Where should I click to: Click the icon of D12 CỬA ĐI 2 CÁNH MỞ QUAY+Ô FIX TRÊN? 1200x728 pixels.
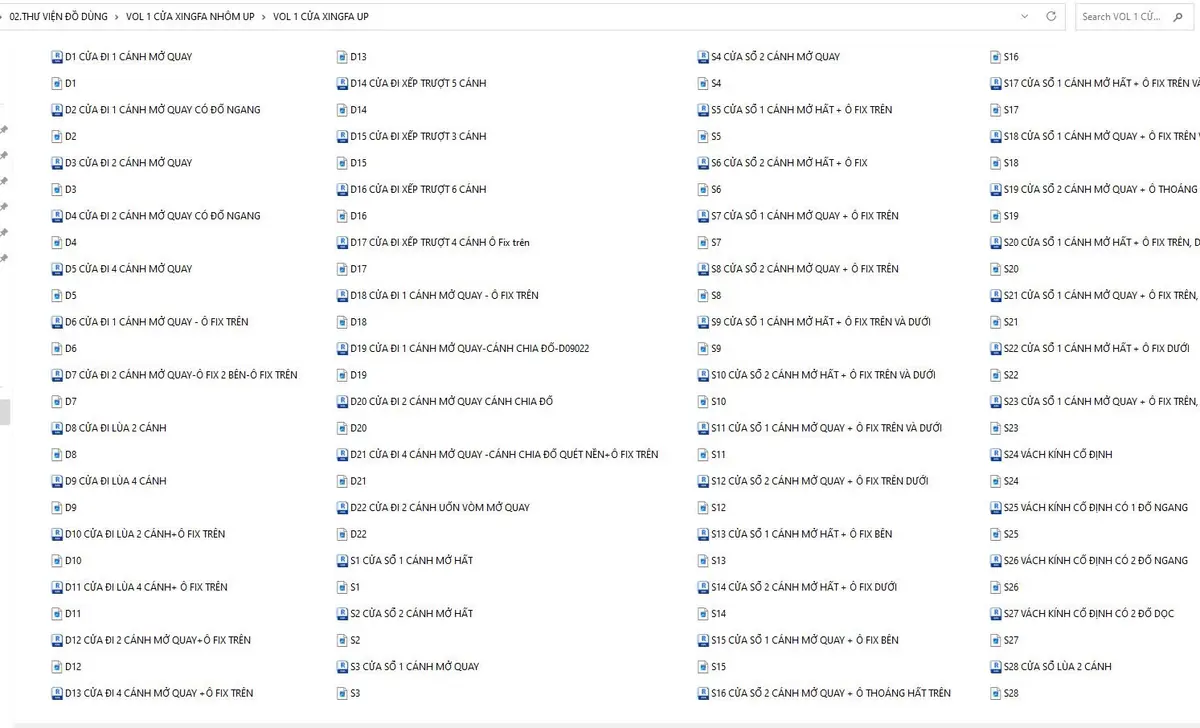pyautogui.click(x=57, y=640)
